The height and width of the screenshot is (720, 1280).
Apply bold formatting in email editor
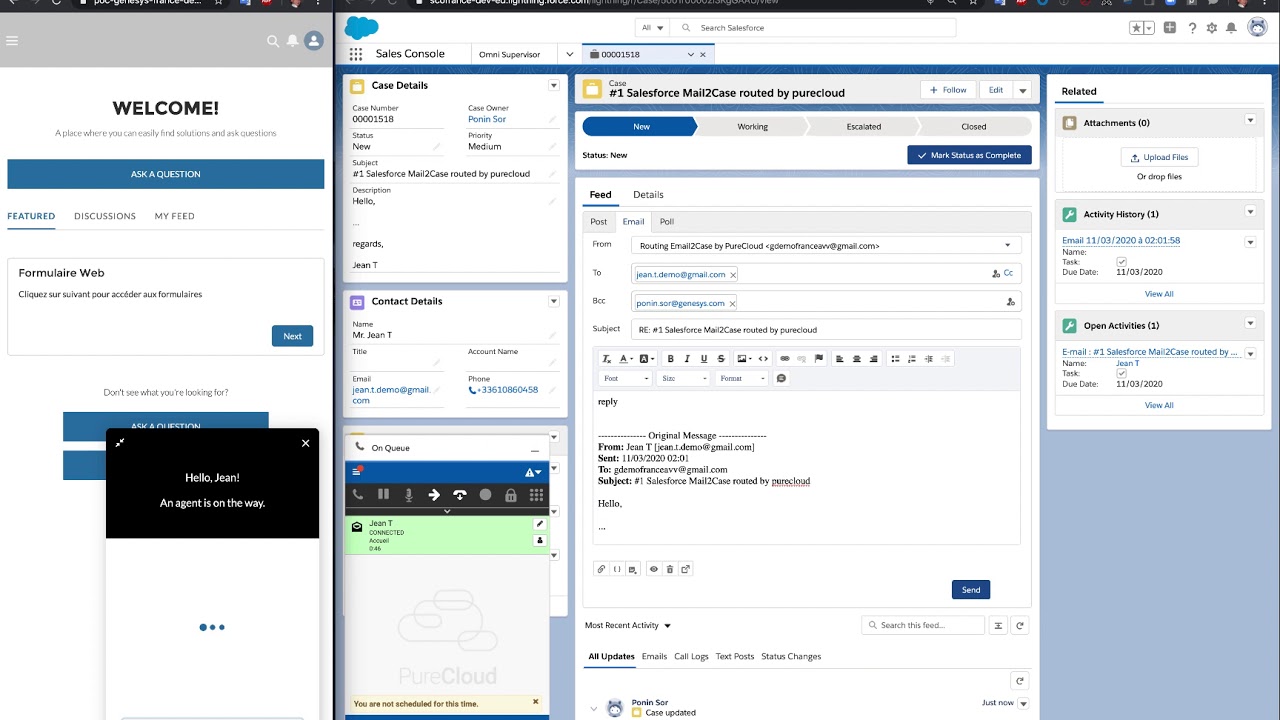(670, 359)
